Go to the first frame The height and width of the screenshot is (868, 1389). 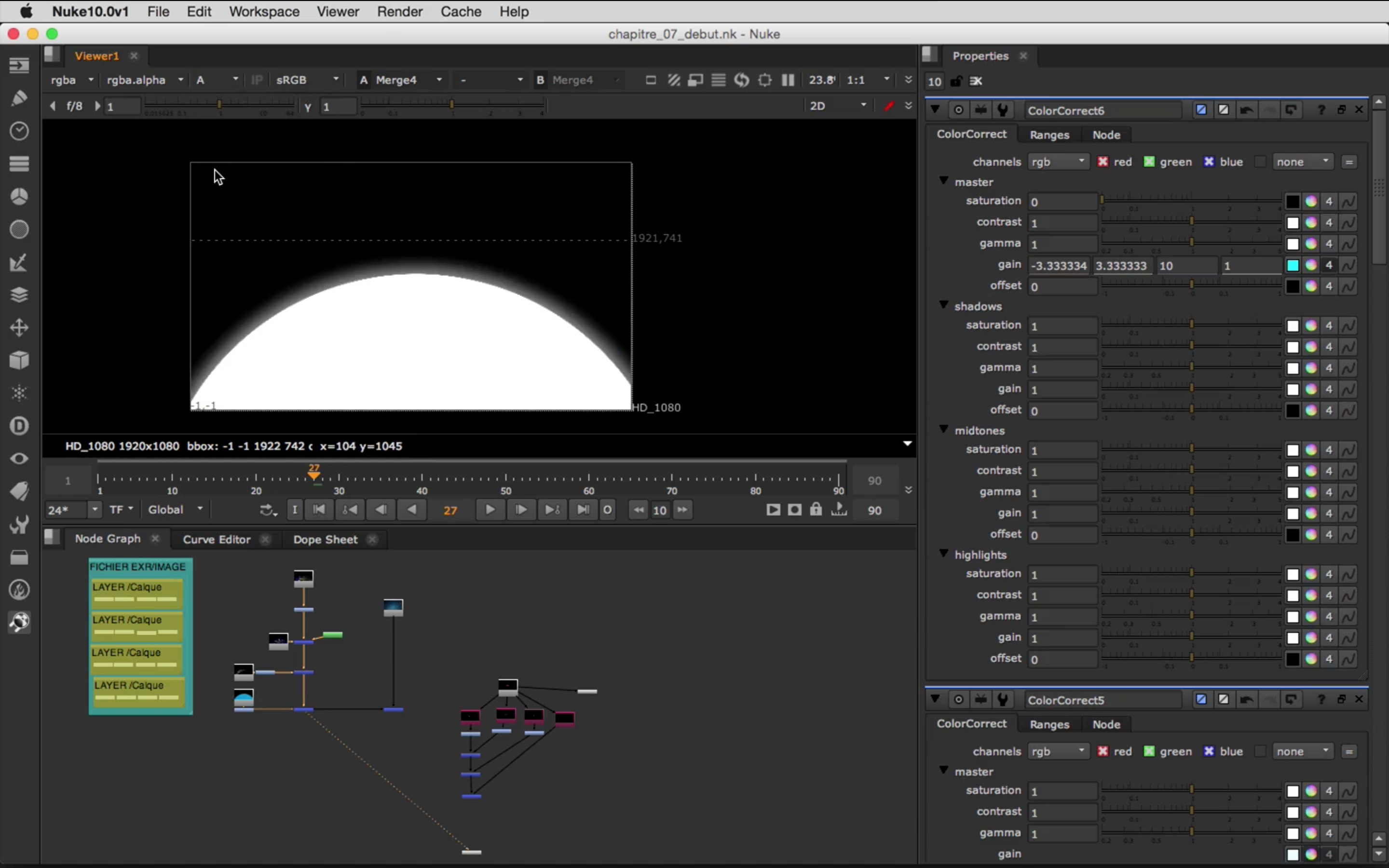pos(319,510)
